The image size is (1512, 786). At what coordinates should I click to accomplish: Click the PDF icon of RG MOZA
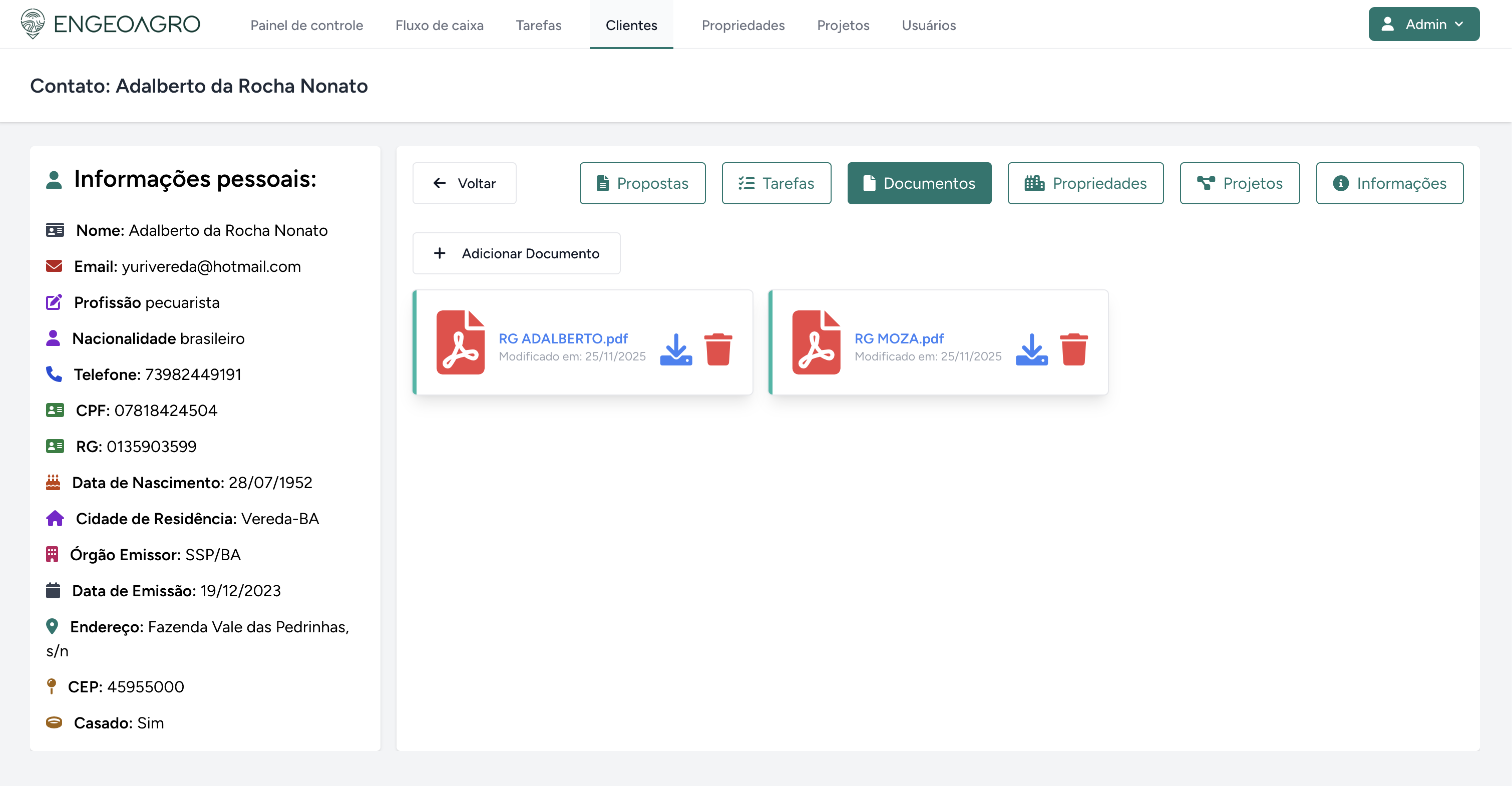[816, 342]
